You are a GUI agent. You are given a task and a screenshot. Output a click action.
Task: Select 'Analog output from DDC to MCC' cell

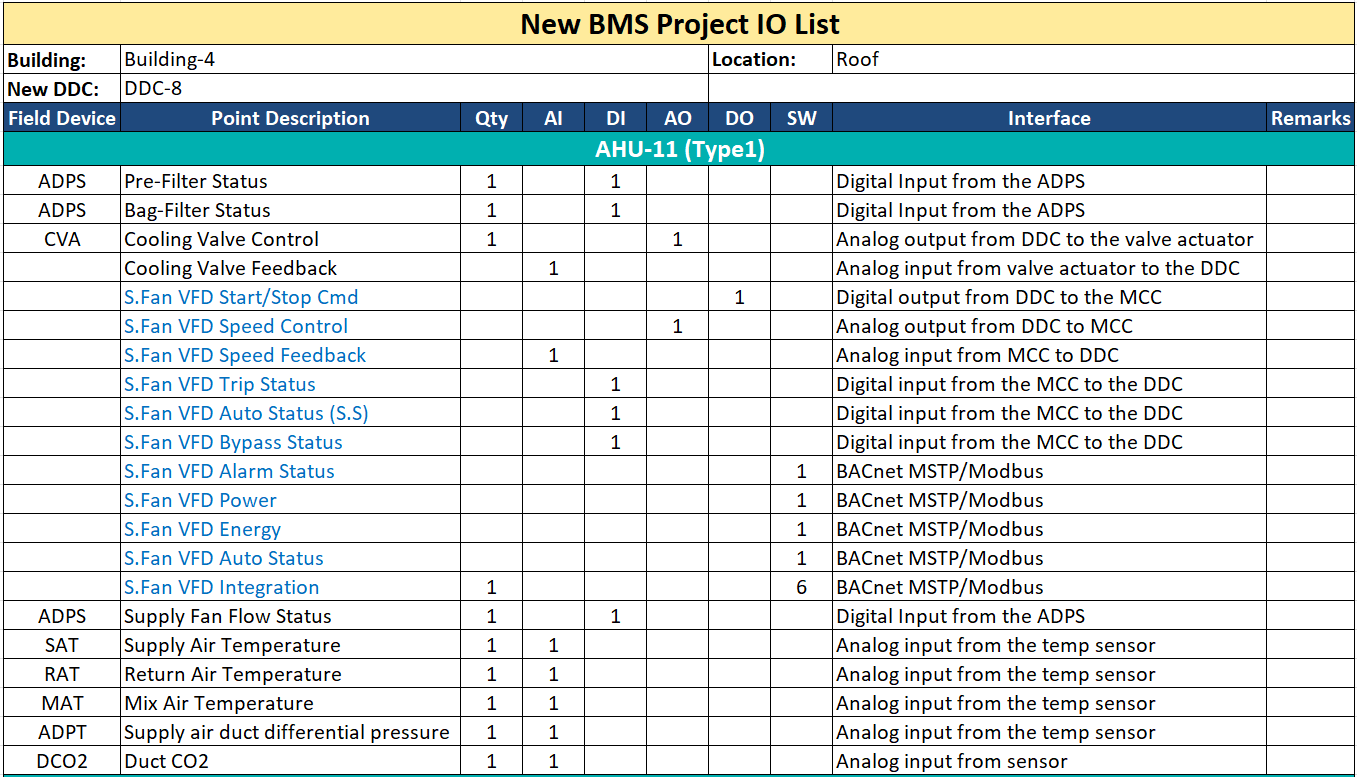click(1049, 326)
